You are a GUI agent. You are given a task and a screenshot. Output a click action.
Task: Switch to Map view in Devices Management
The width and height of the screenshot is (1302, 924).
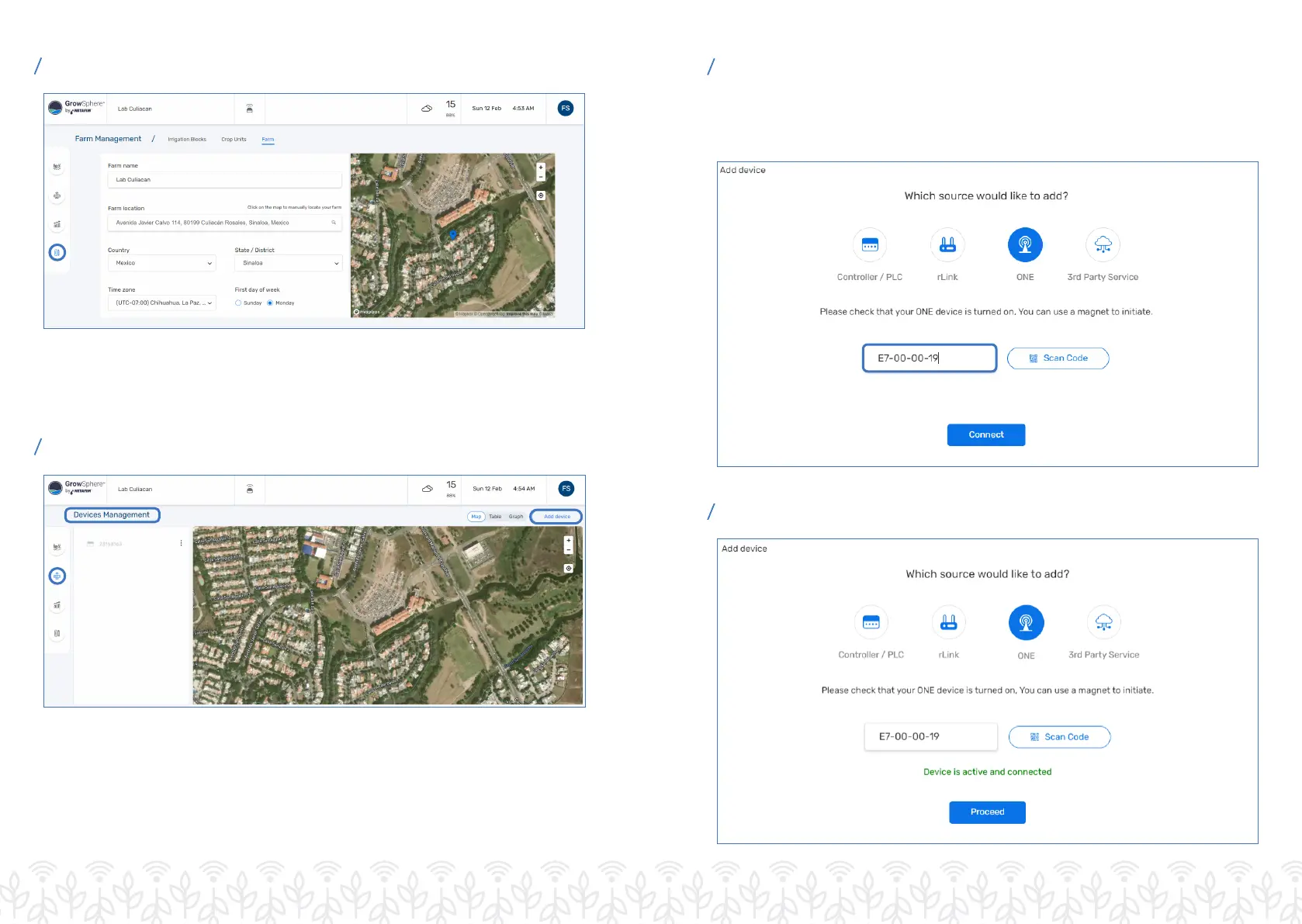tap(476, 517)
